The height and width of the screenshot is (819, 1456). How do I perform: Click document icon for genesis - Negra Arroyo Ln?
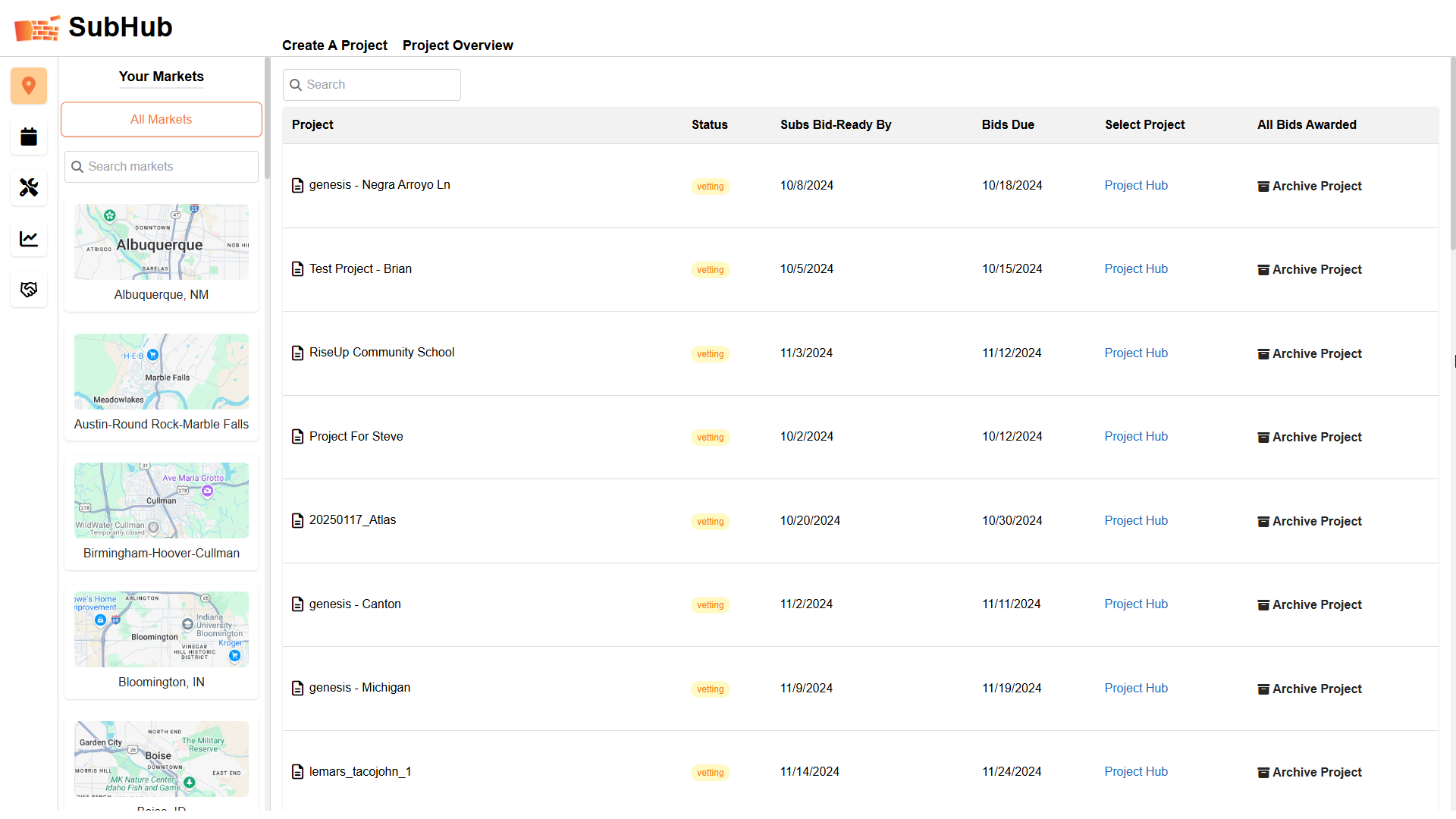(298, 186)
